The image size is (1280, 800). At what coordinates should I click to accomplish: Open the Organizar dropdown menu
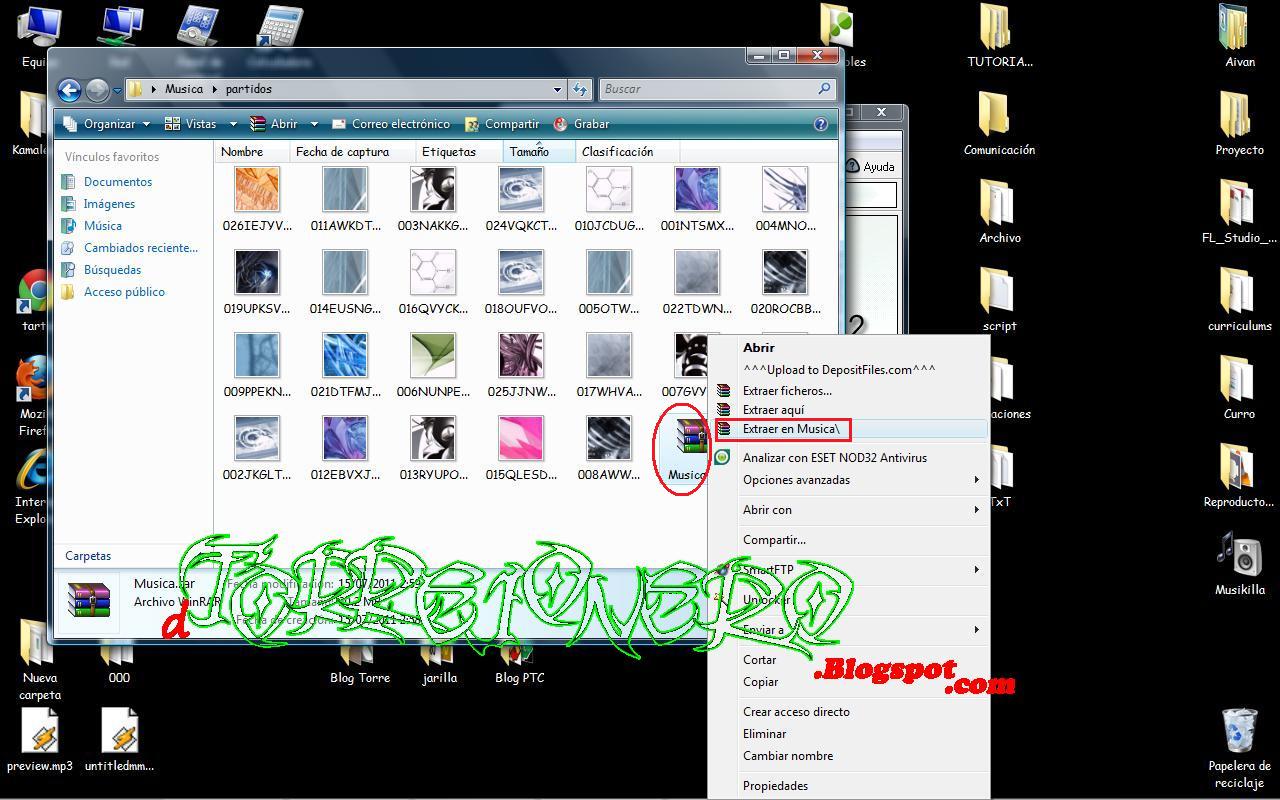[106, 124]
